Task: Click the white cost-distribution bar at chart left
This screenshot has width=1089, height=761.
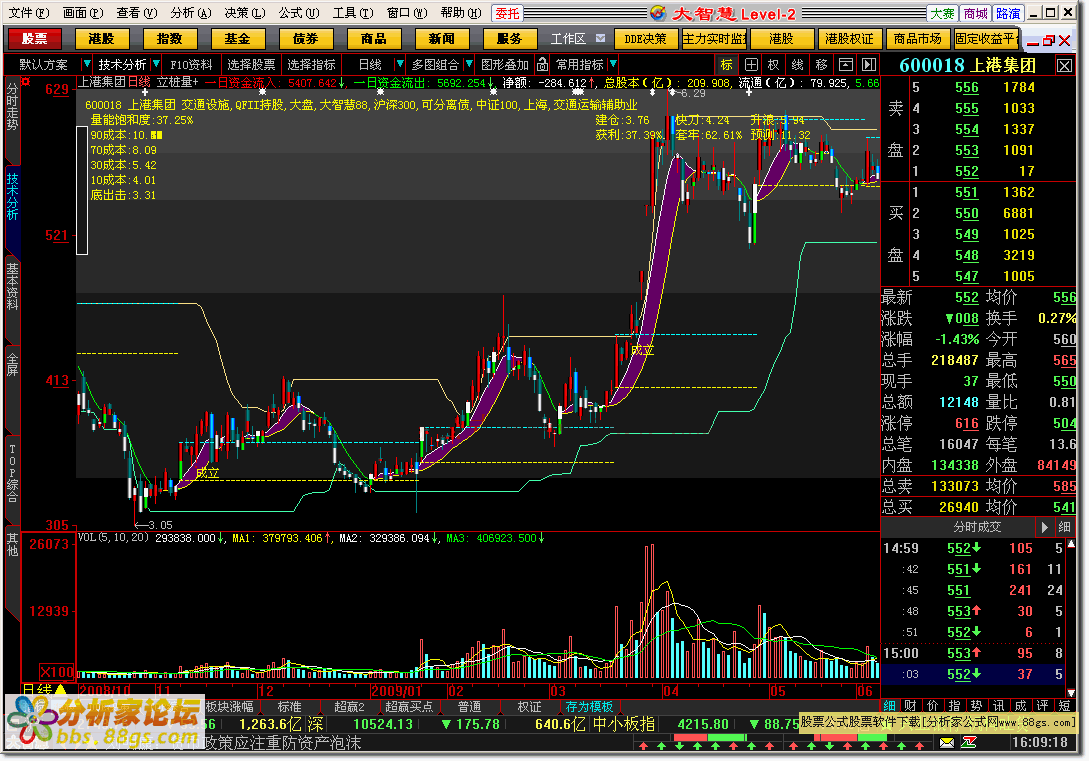Action: 82,190
